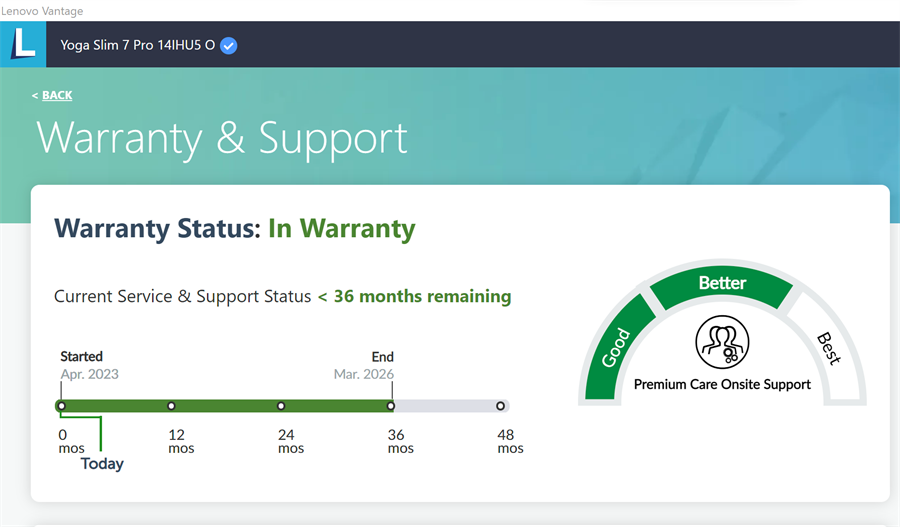Click the 0 mos timeline marker
The height and width of the screenshot is (527, 900).
click(x=62, y=406)
